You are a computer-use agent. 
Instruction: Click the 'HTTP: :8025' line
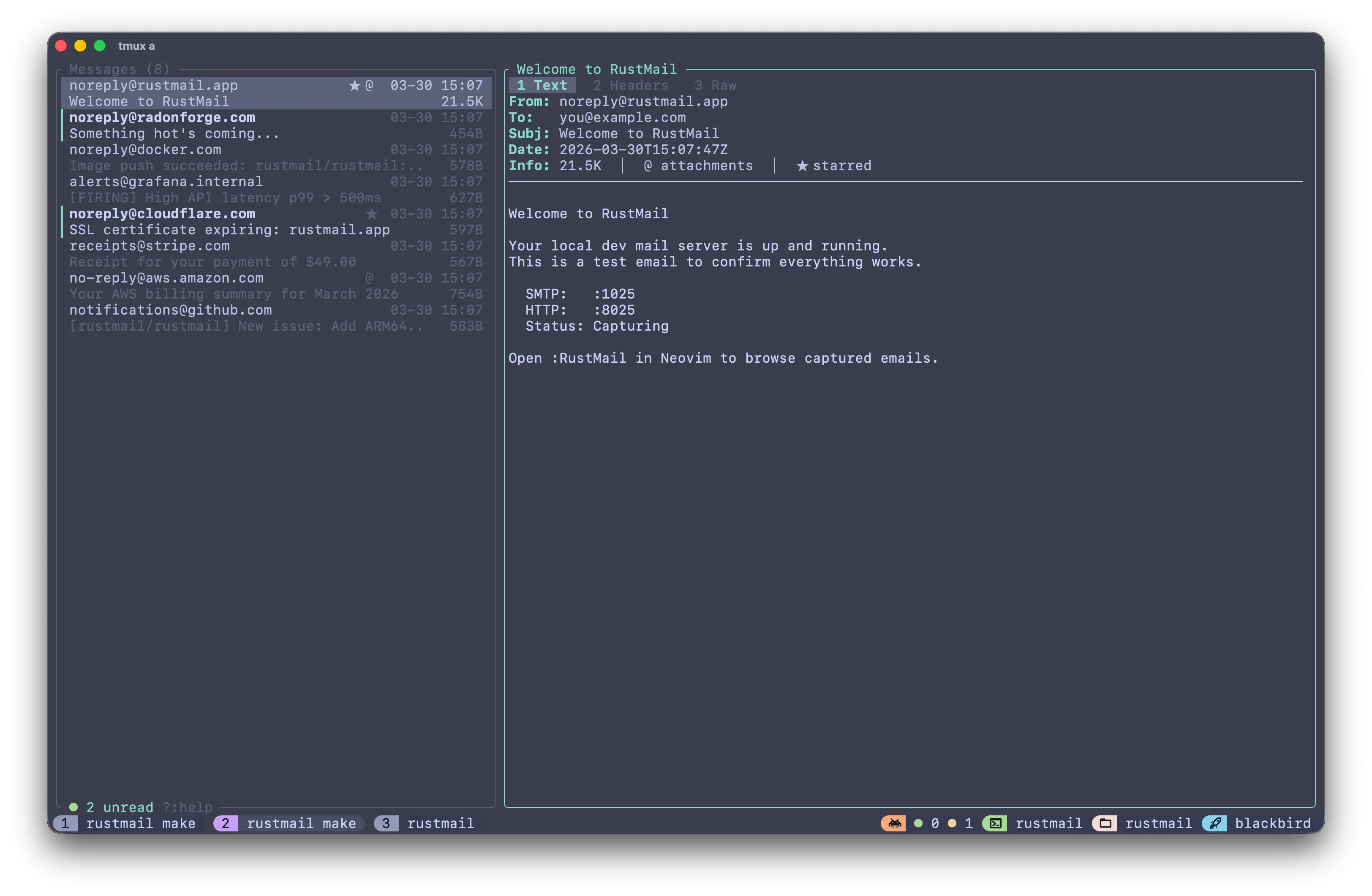pyautogui.click(x=580, y=310)
